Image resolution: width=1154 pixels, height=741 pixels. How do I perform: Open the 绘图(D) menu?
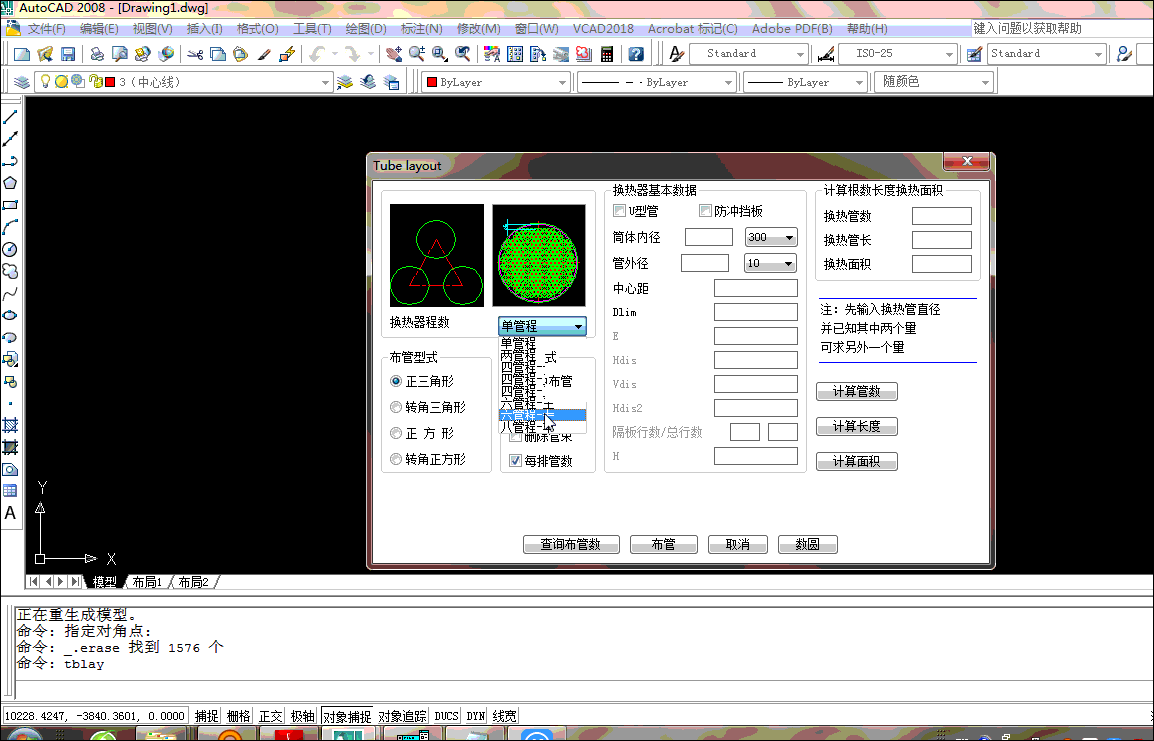click(365, 29)
